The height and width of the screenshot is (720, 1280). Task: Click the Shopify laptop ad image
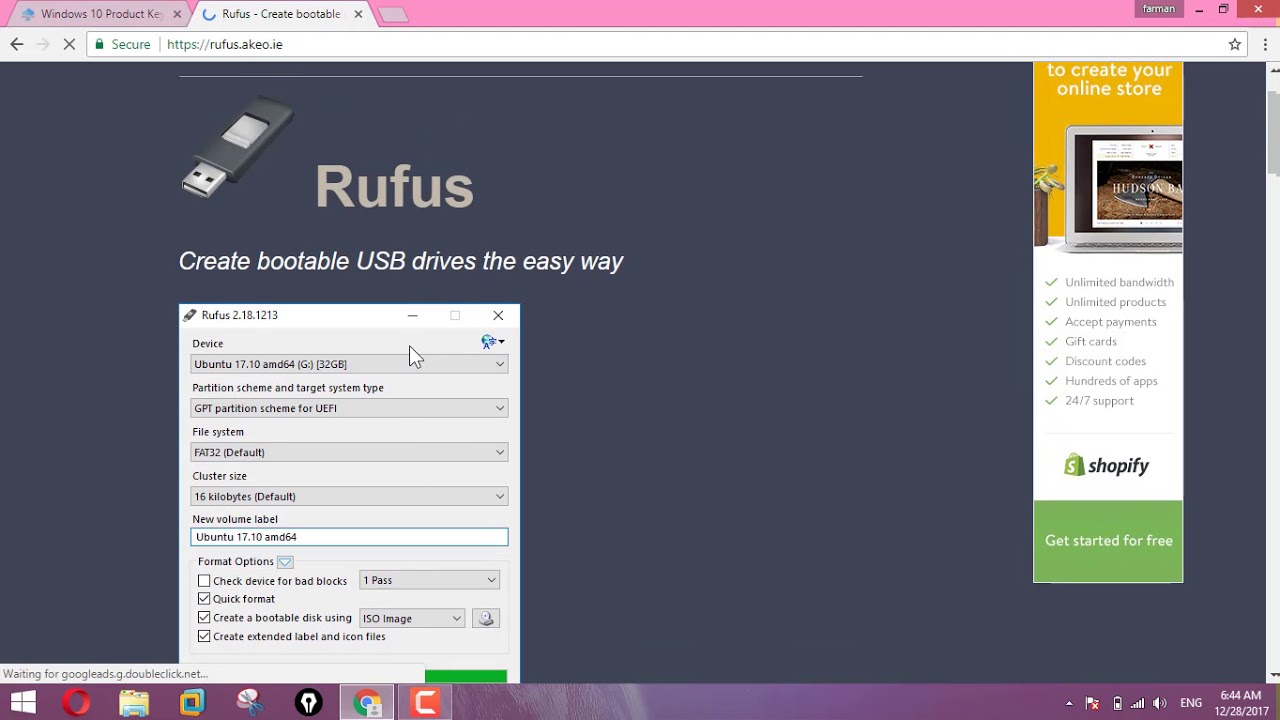1108,187
